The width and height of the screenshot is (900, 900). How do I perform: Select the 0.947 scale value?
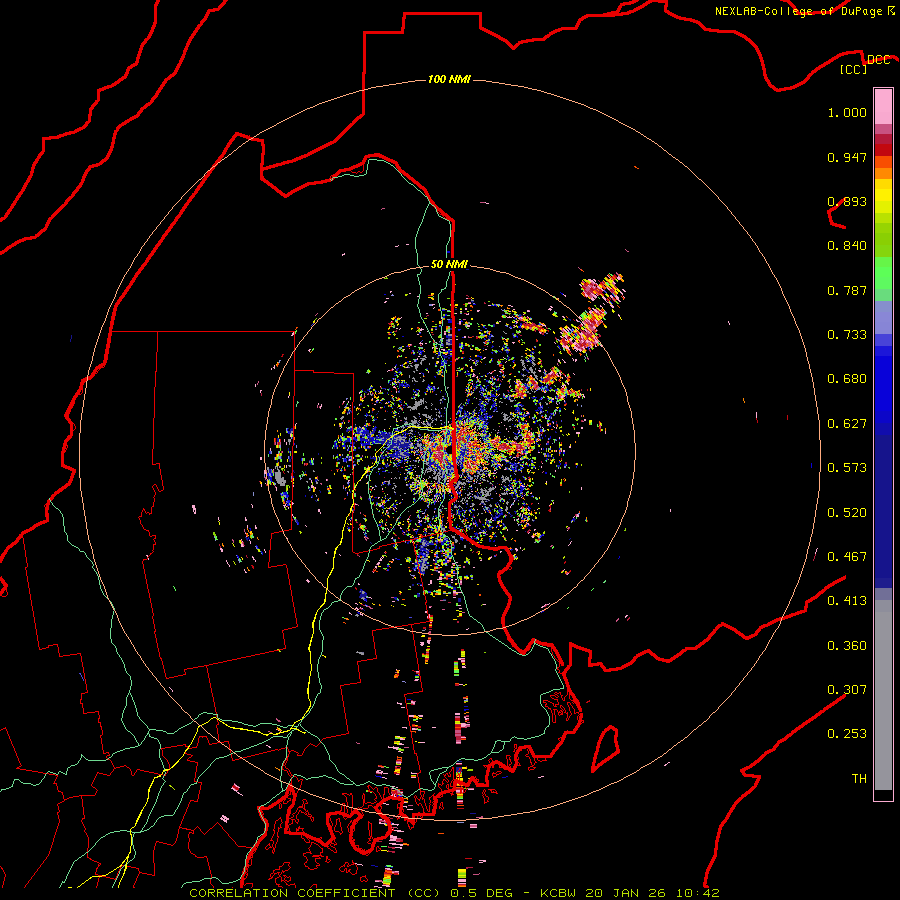click(x=847, y=157)
